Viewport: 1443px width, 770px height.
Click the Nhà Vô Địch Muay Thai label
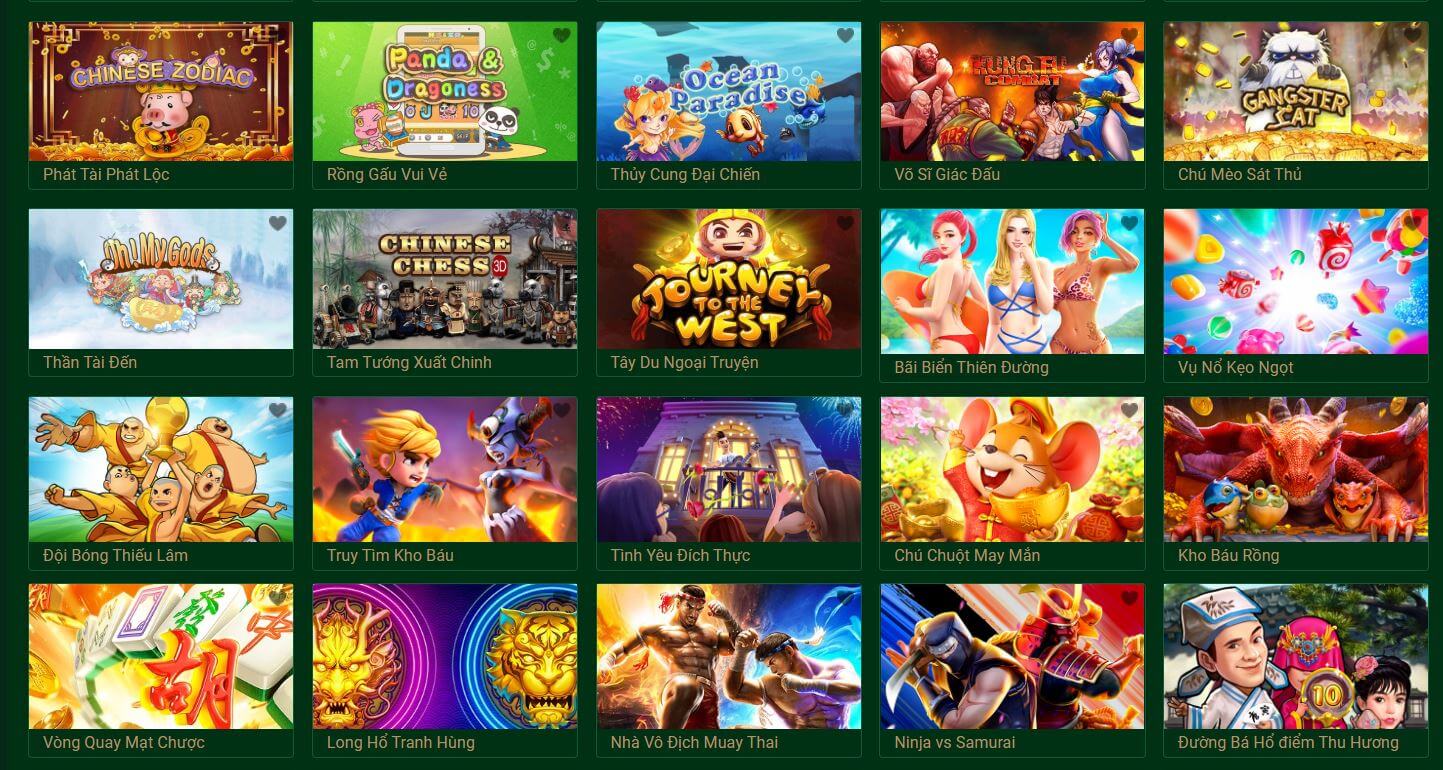[694, 742]
